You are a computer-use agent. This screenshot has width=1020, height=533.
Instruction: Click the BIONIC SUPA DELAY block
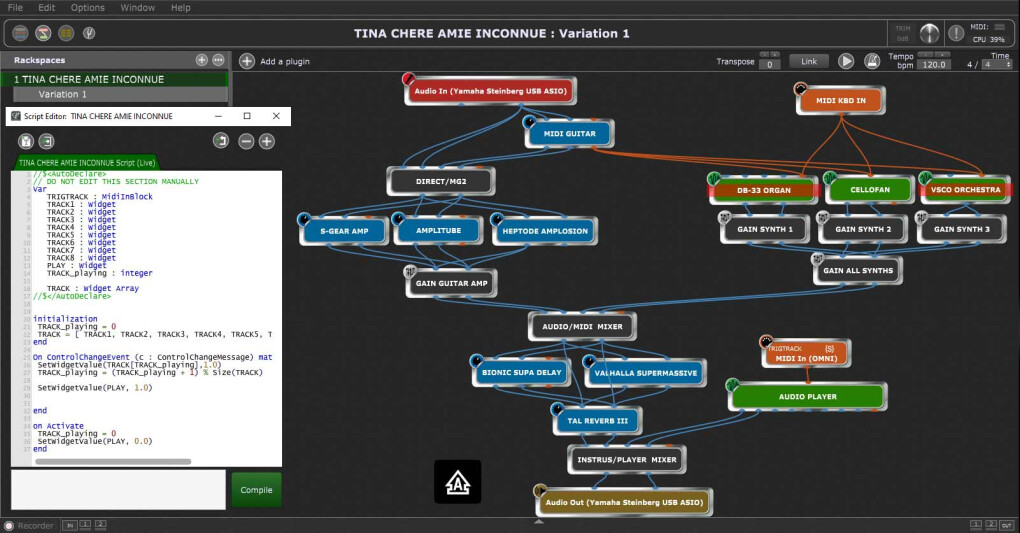(x=522, y=373)
